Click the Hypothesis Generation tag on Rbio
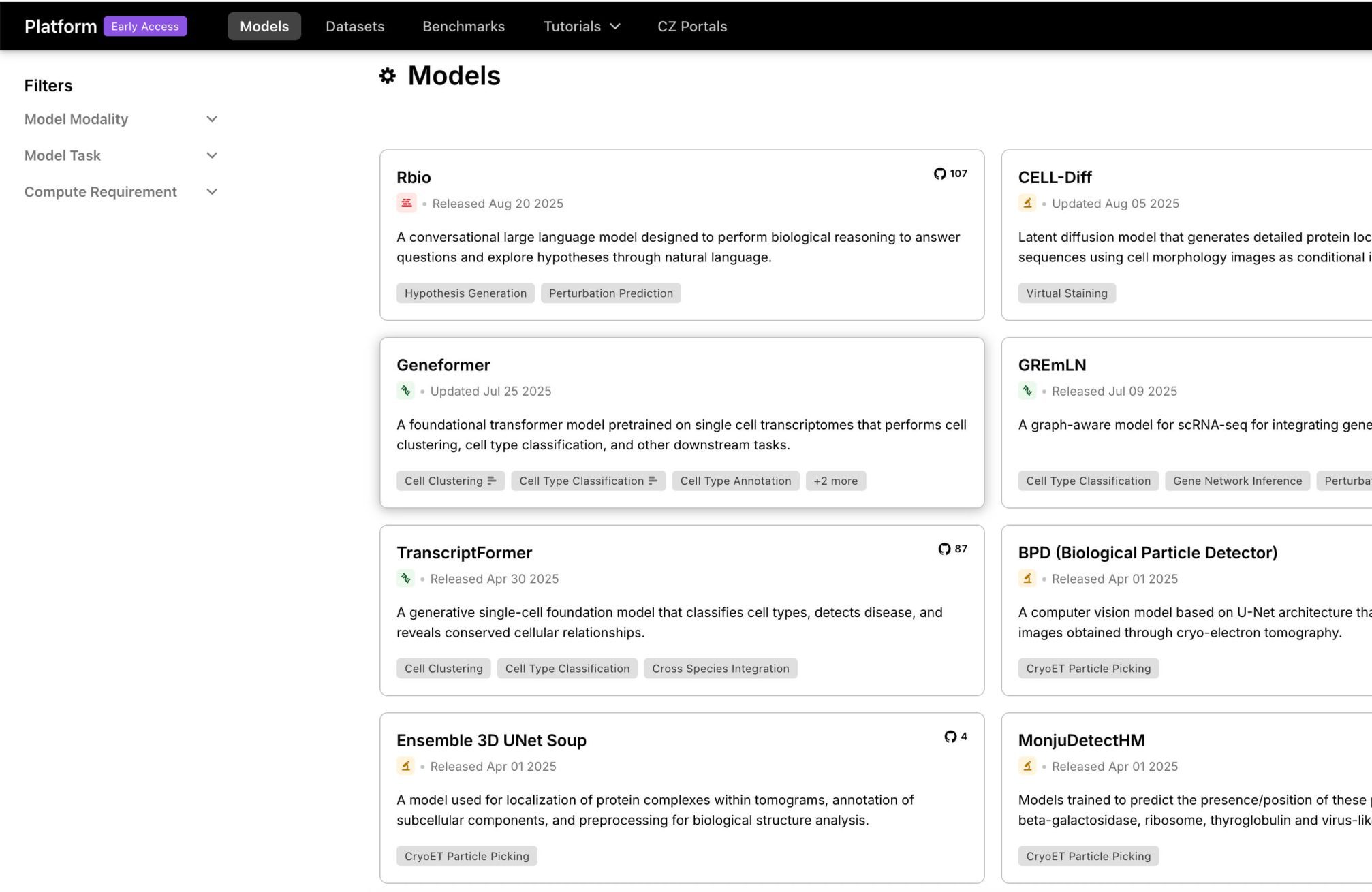This screenshot has width=1372, height=892. click(465, 293)
